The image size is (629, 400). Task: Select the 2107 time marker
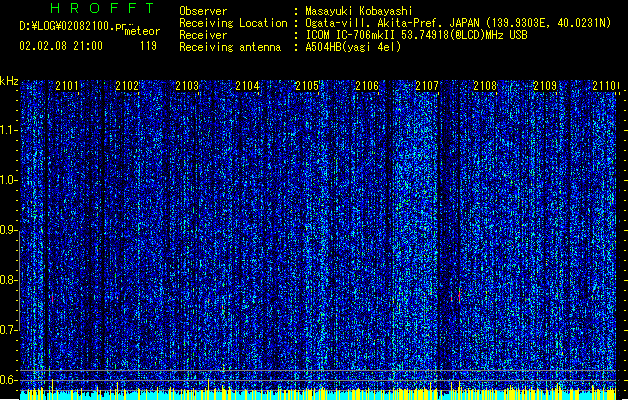point(427,86)
